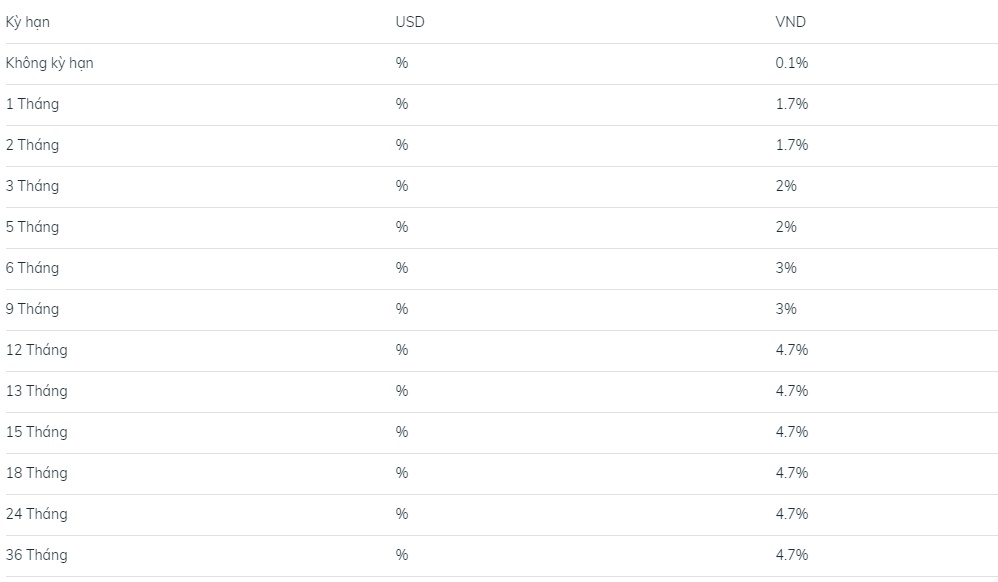Click the 4.7% rate for 13 Tháng
998x582 pixels.
pos(792,391)
